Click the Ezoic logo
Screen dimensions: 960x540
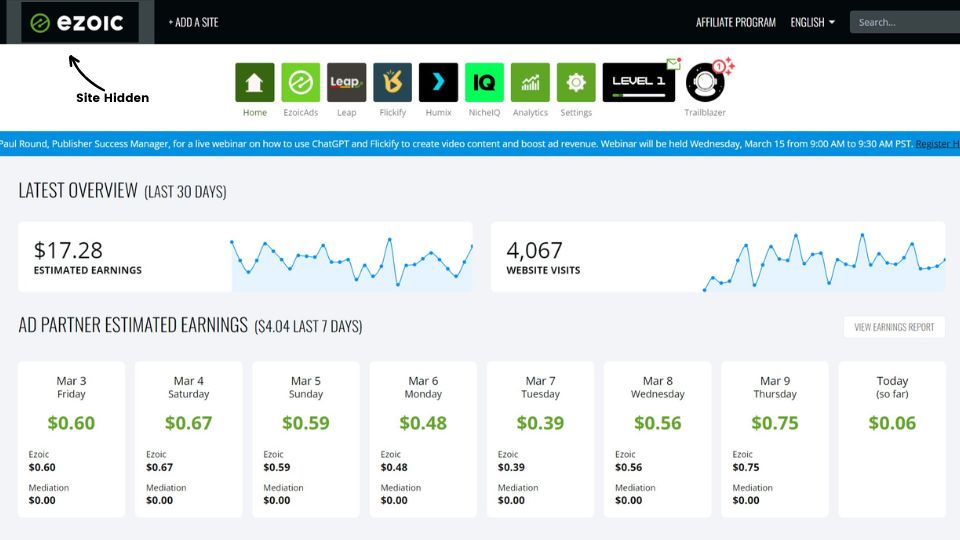coord(78,23)
